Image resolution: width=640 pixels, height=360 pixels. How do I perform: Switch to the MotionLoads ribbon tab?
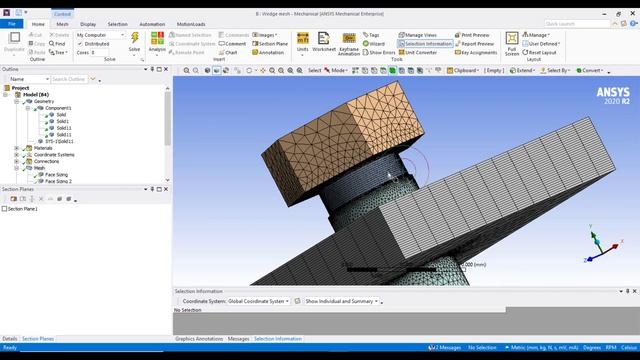point(191,24)
